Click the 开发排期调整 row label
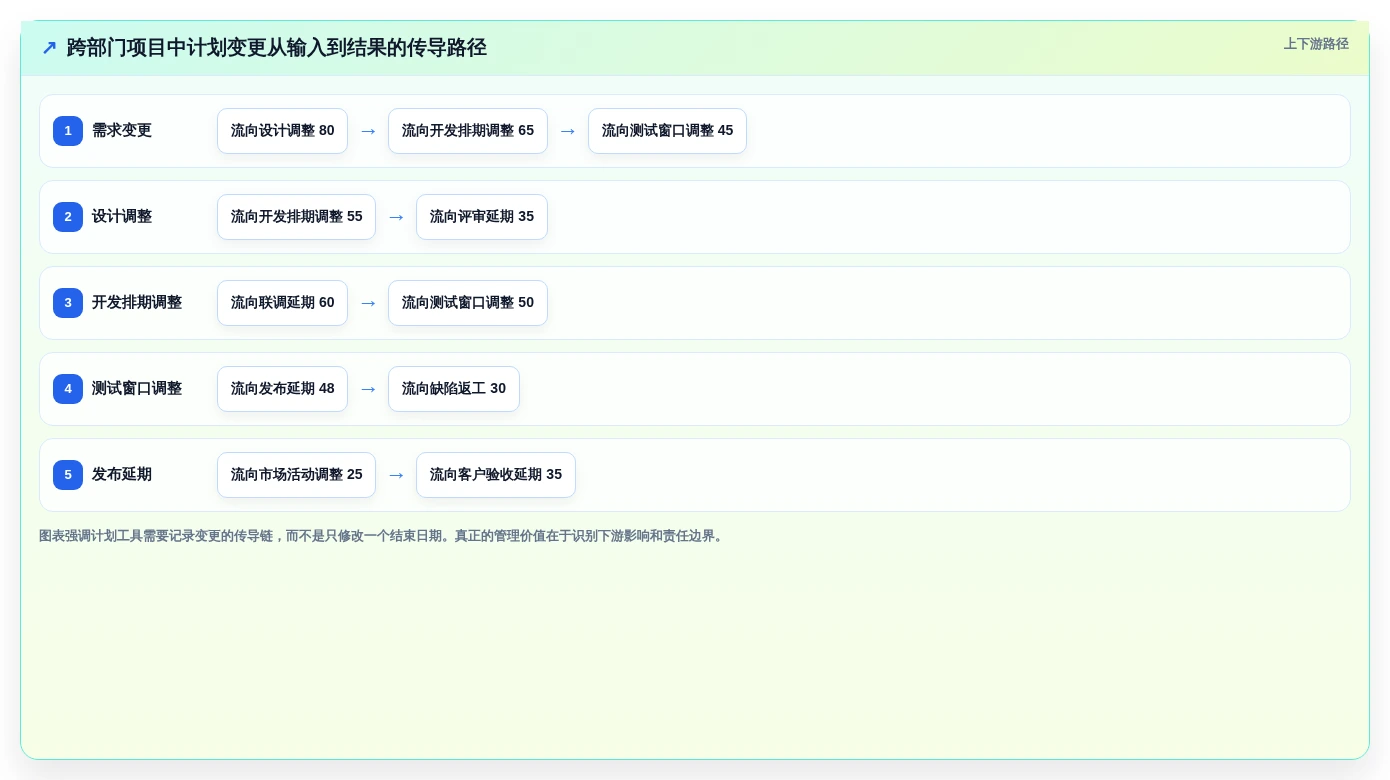This screenshot has width=1390, height=780. [x=137, y=303]
